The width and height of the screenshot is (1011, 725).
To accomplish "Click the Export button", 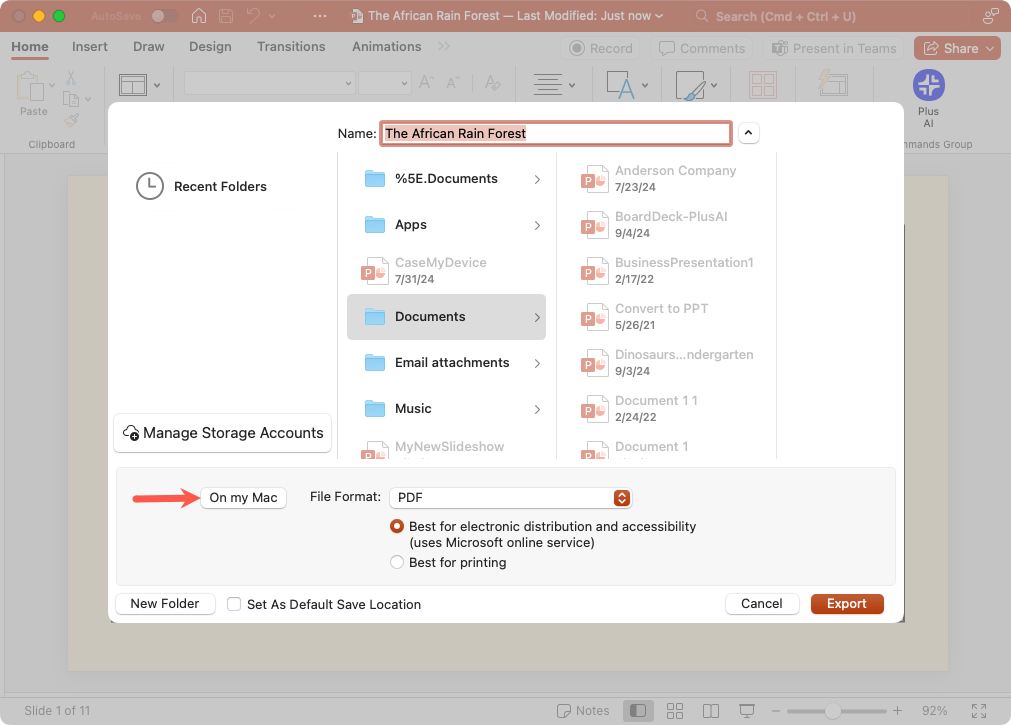I will click(847, 604).
